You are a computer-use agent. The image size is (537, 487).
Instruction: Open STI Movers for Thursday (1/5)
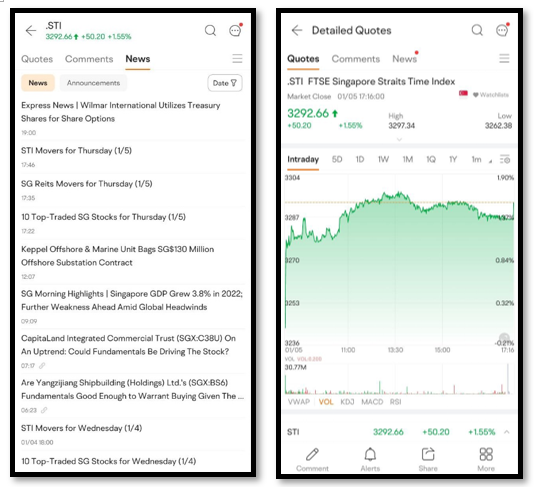(133, 157)
